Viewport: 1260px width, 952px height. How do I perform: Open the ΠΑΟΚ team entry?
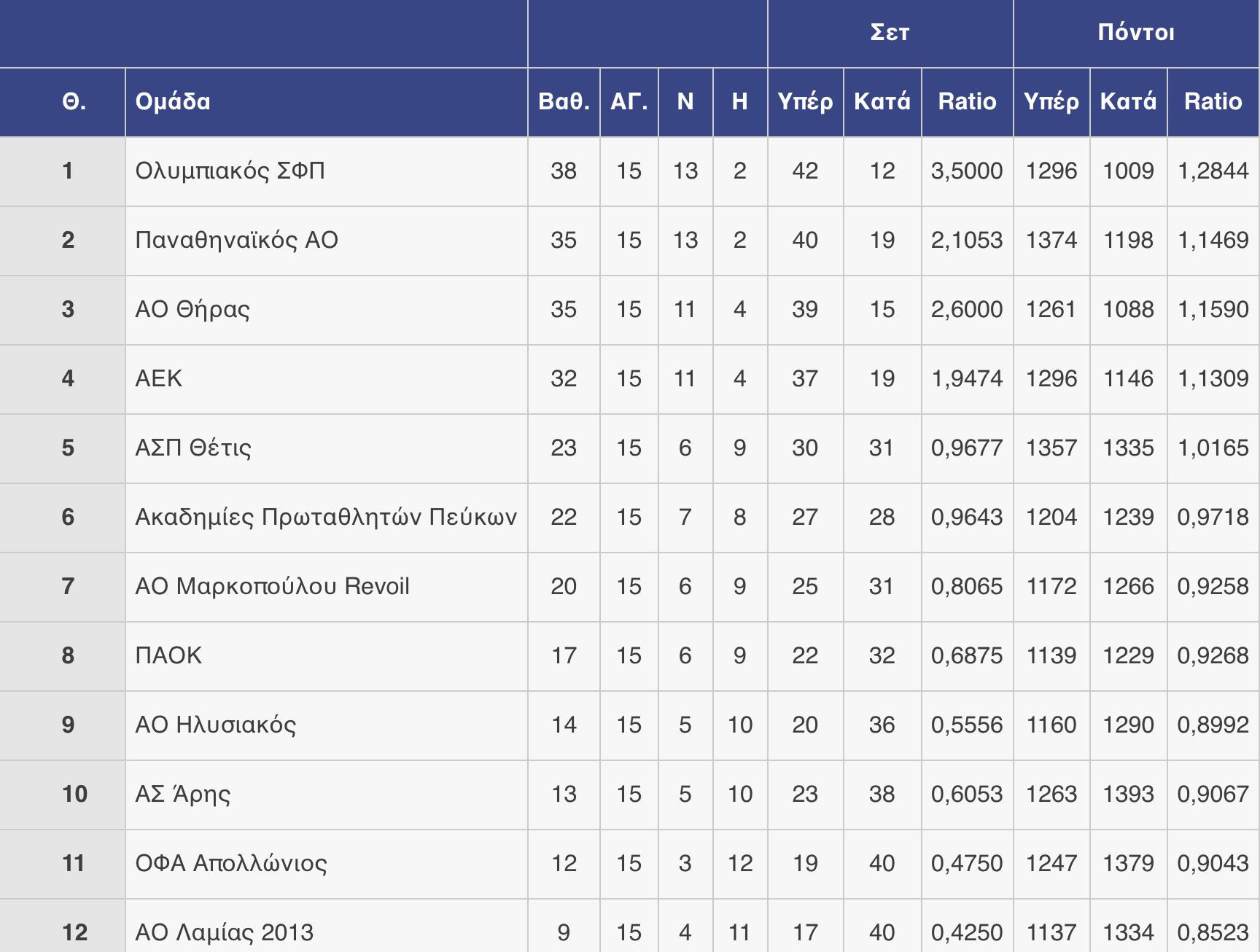168,655
